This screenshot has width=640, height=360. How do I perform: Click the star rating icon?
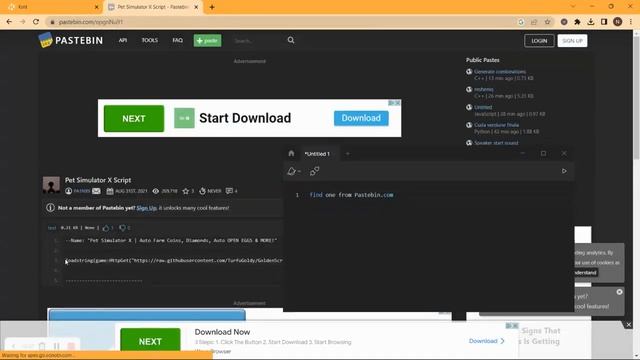point(186,191)
